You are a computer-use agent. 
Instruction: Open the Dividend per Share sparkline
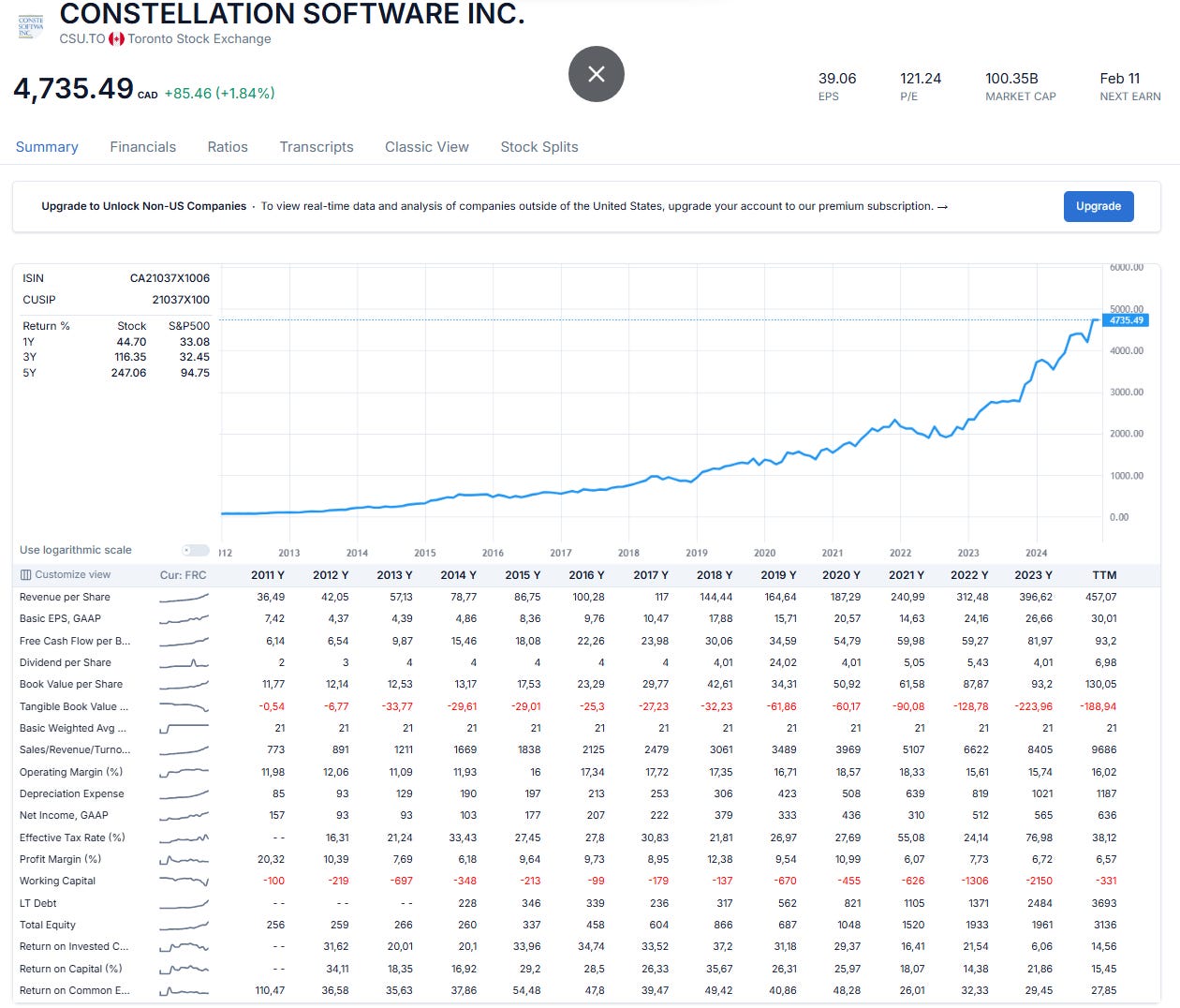coord(184,662)
